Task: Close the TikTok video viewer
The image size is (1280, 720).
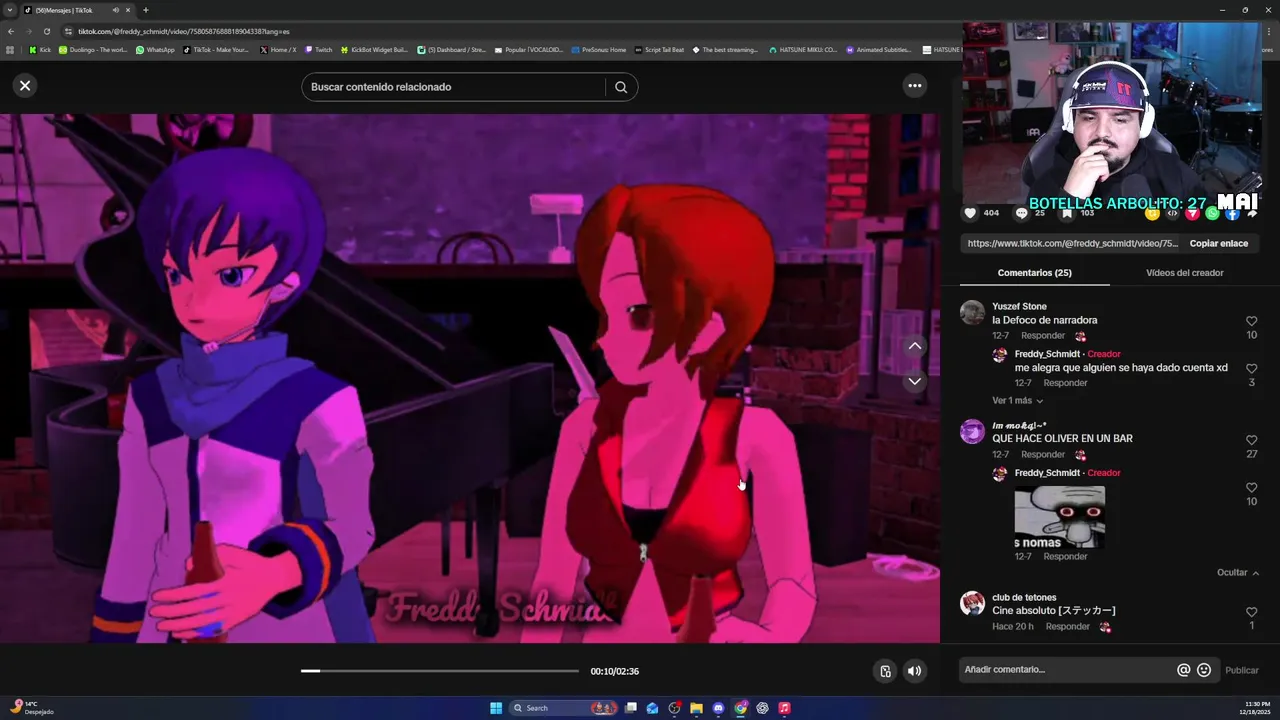Action: [25, 86]
